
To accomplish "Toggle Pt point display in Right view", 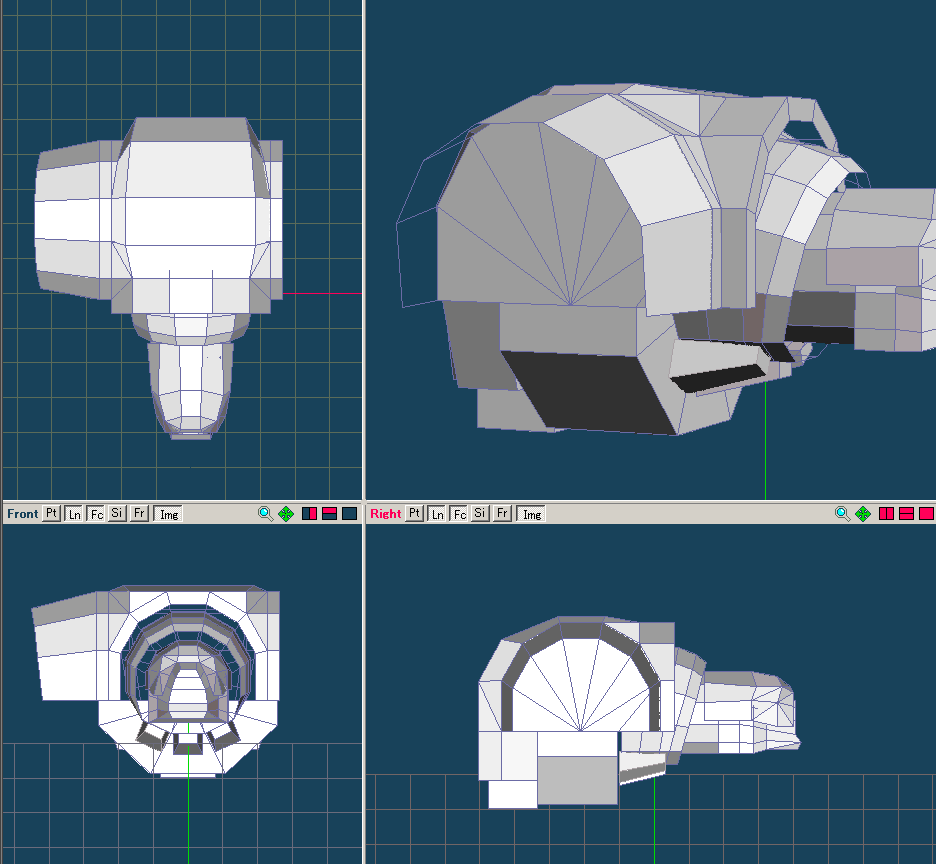I will tap(414, 513).
